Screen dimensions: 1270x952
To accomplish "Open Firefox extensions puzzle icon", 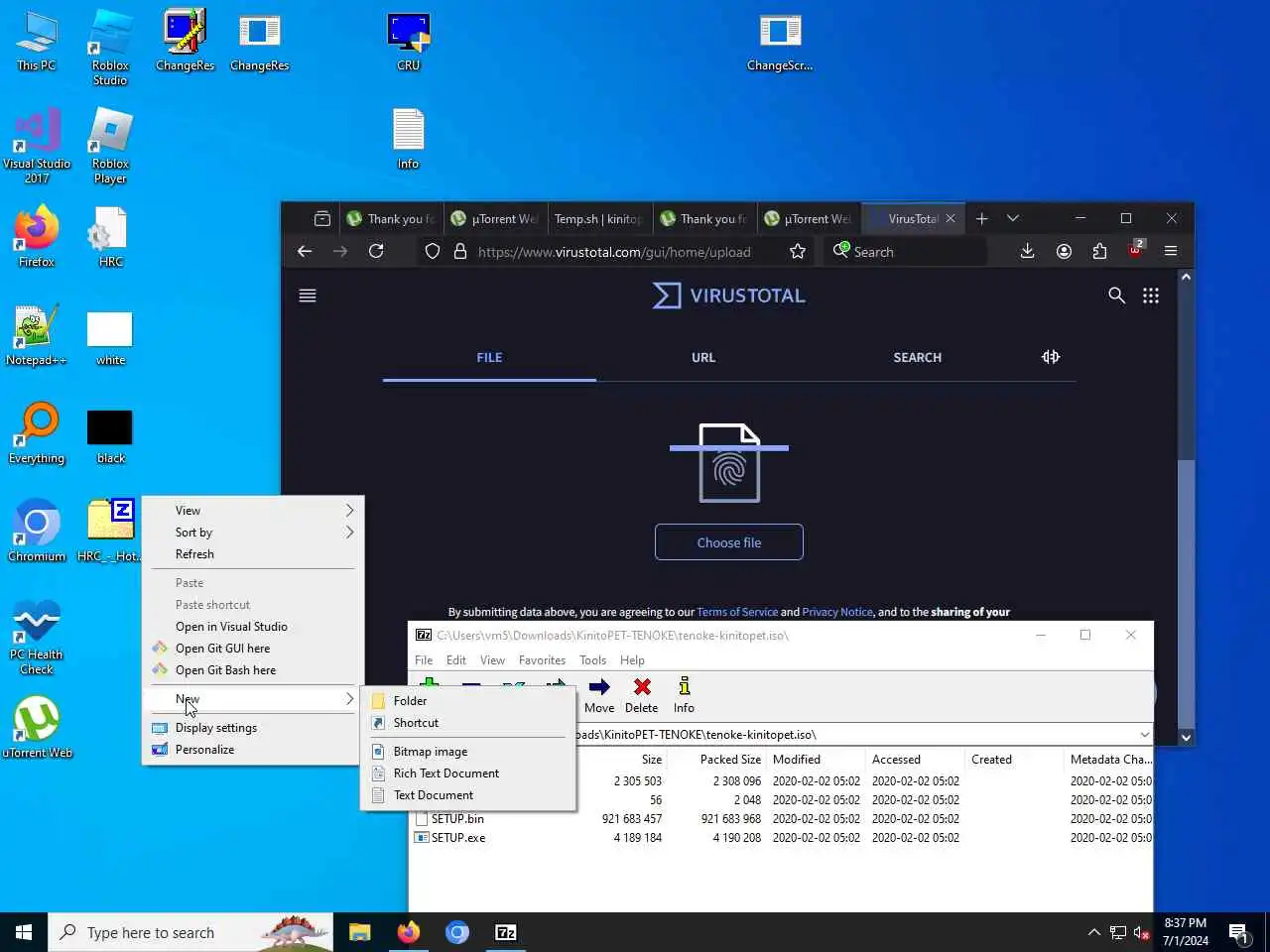I will [1099, 251].
